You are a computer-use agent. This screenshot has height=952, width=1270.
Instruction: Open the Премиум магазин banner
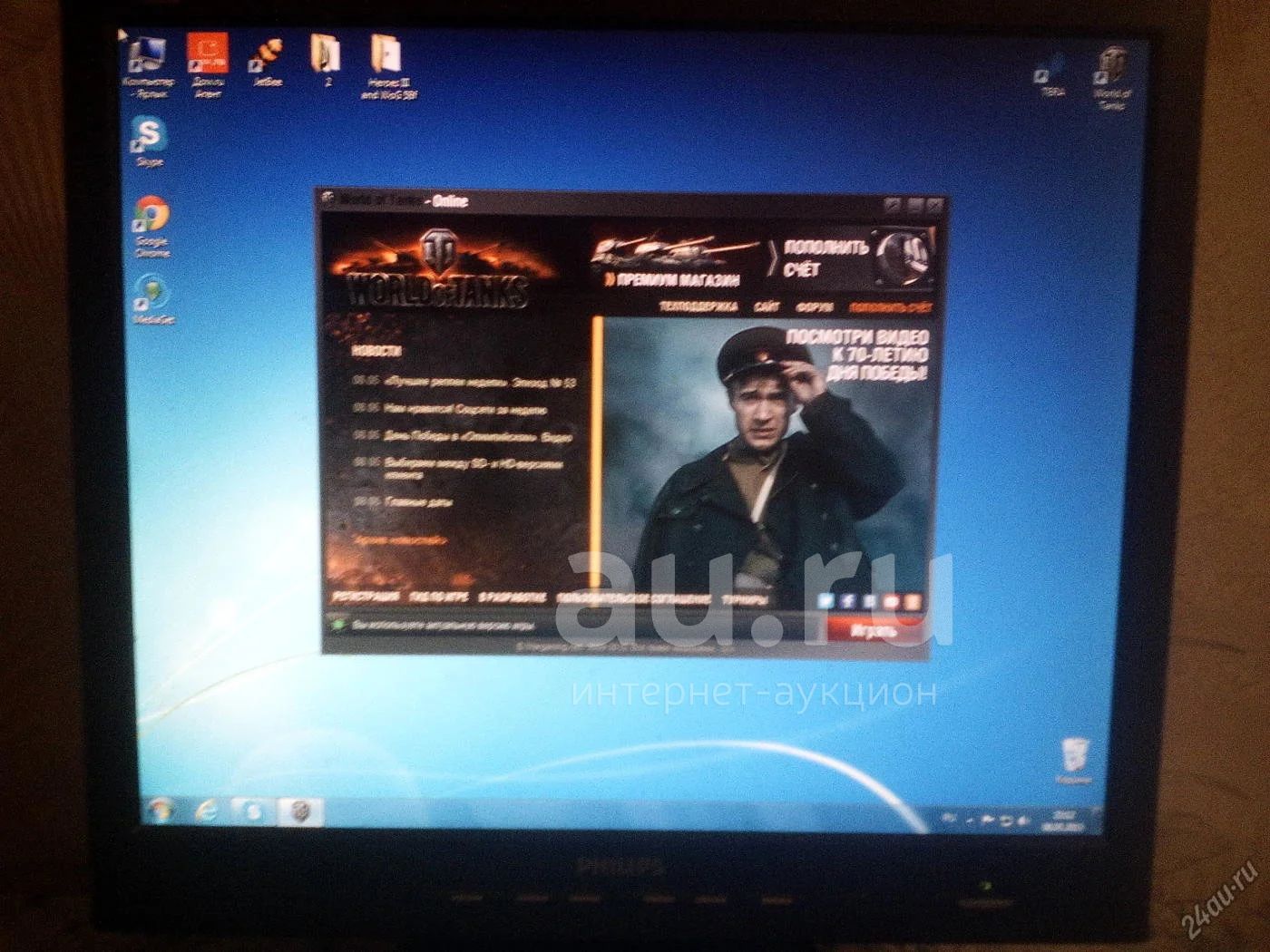point(675,261)
